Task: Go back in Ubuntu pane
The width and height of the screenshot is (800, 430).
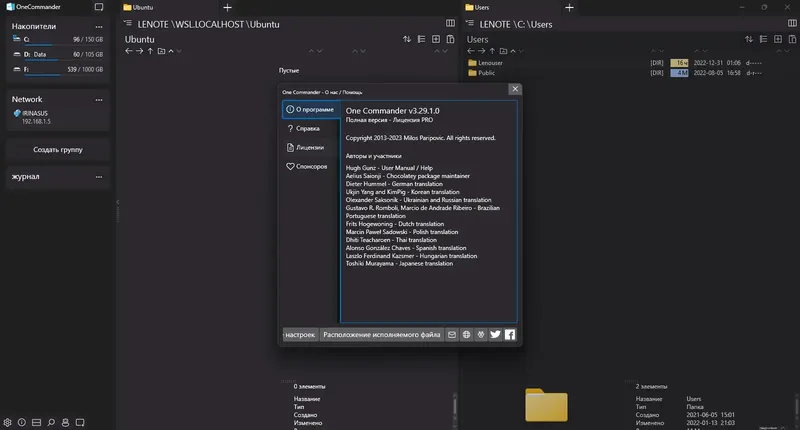Action: click(x=129, y=51)
